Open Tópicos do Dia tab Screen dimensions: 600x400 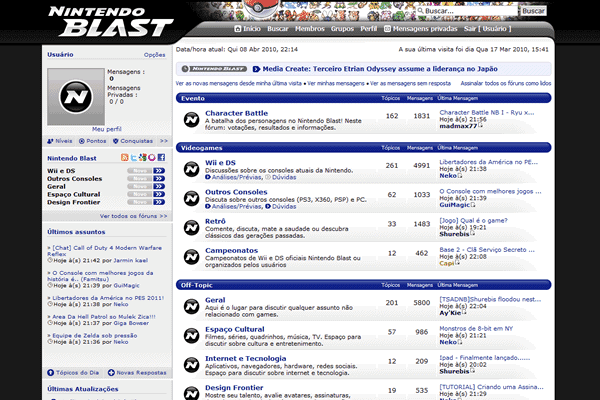tap(73, 372)
